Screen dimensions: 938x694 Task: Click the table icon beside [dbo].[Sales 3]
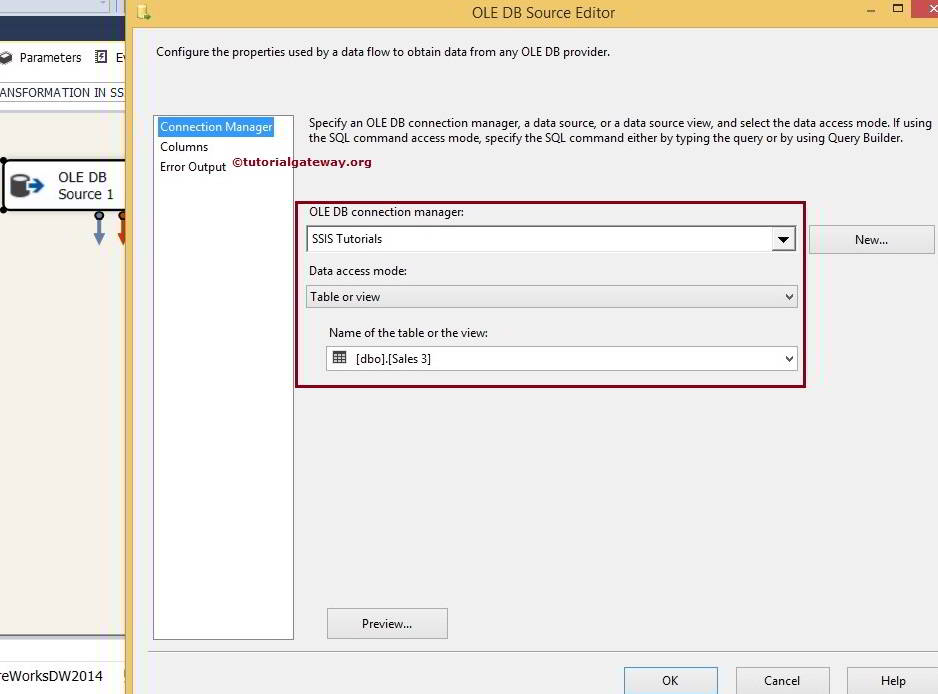click(340, 358)
